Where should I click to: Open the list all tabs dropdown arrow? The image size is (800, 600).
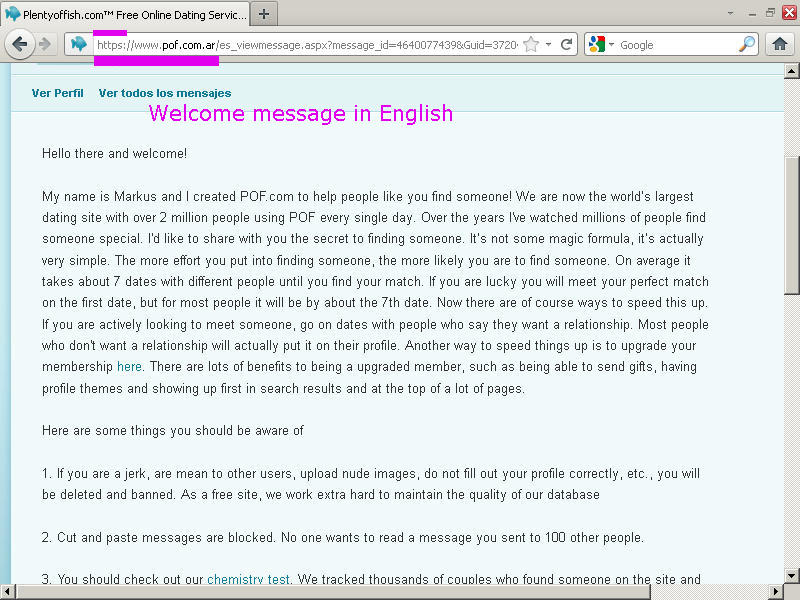pos(731,13)
